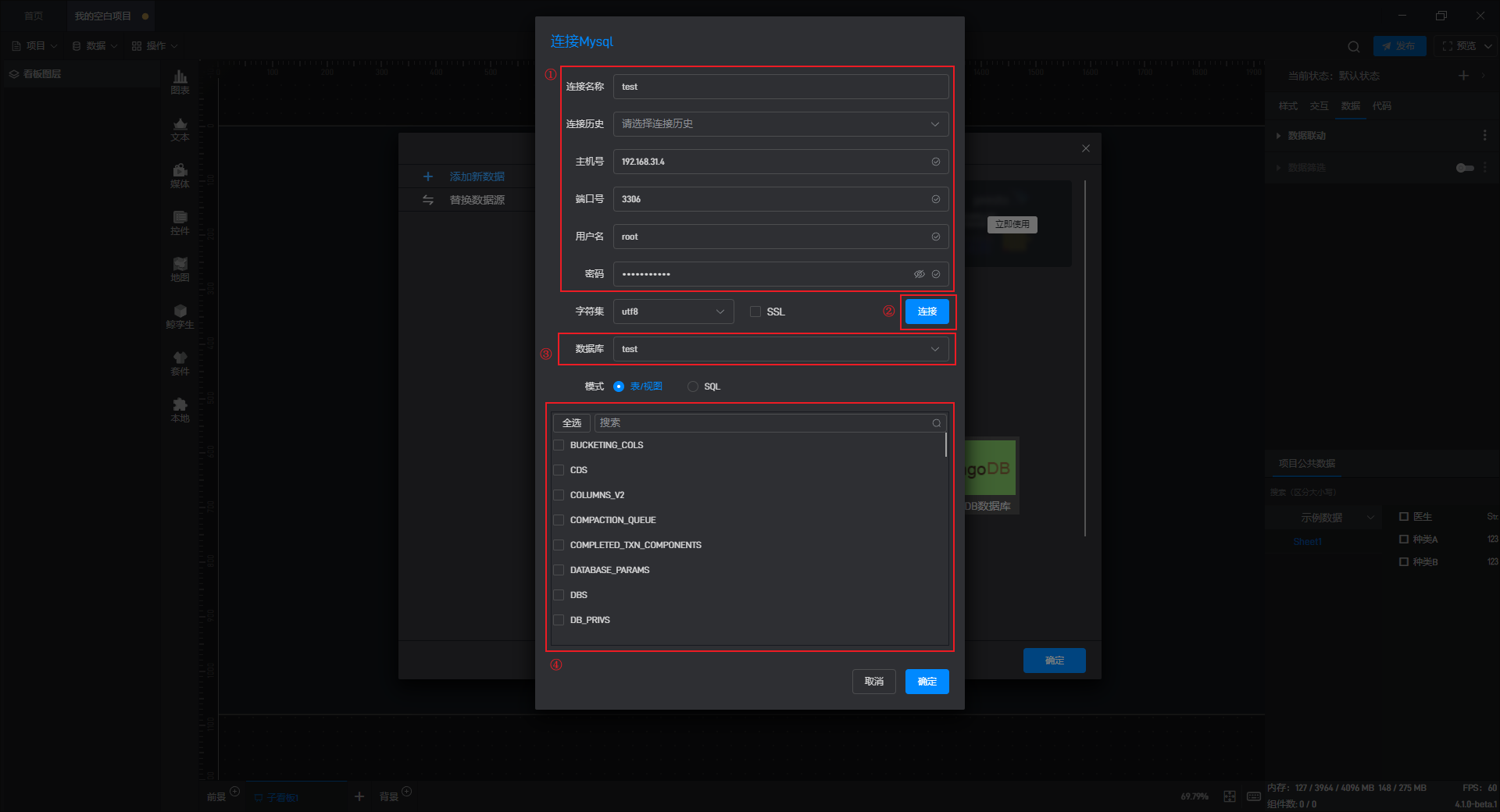Click the plus icon beside 前景
1500x812 pixels.
point(234,792)
